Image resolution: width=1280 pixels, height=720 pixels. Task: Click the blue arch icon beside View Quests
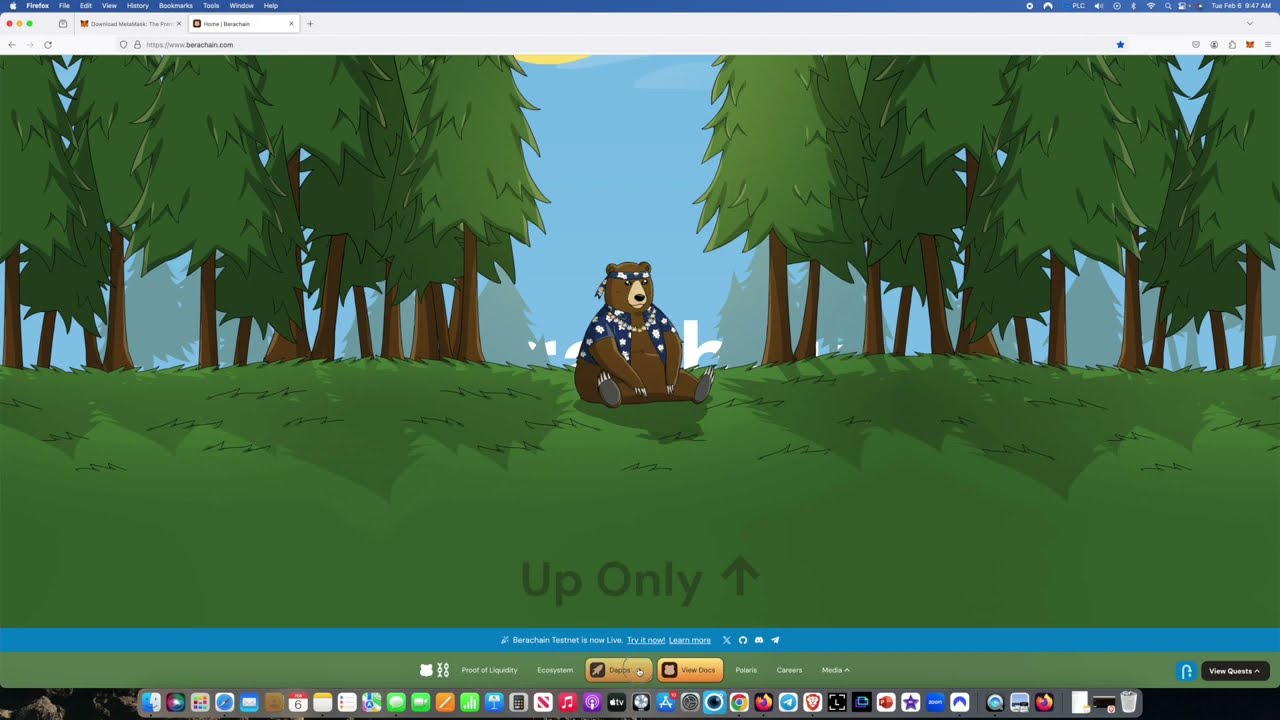pyautogui.click(x=1186, y=671)
